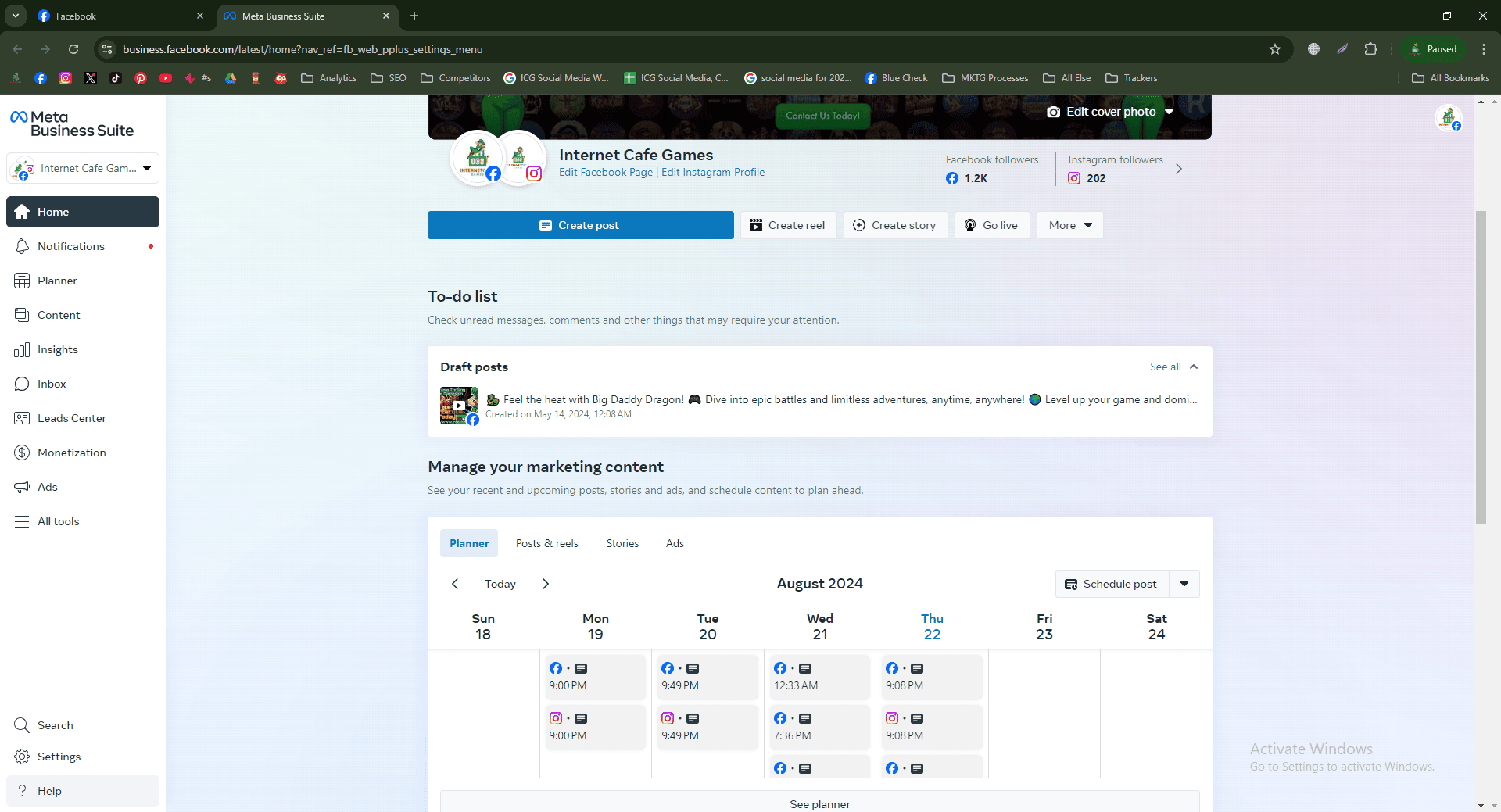Click the Instagram bookmark icon in bookmarks bar
The image size is (1501, 812).
coord(66,78)
